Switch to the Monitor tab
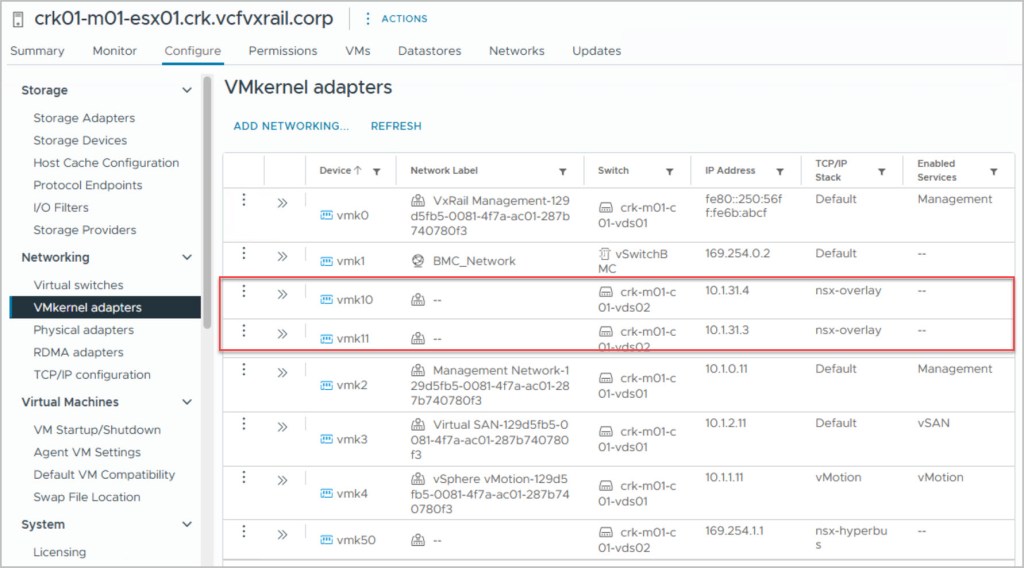Viewport: 1024px width, 568px height. [x=114, y=51]
